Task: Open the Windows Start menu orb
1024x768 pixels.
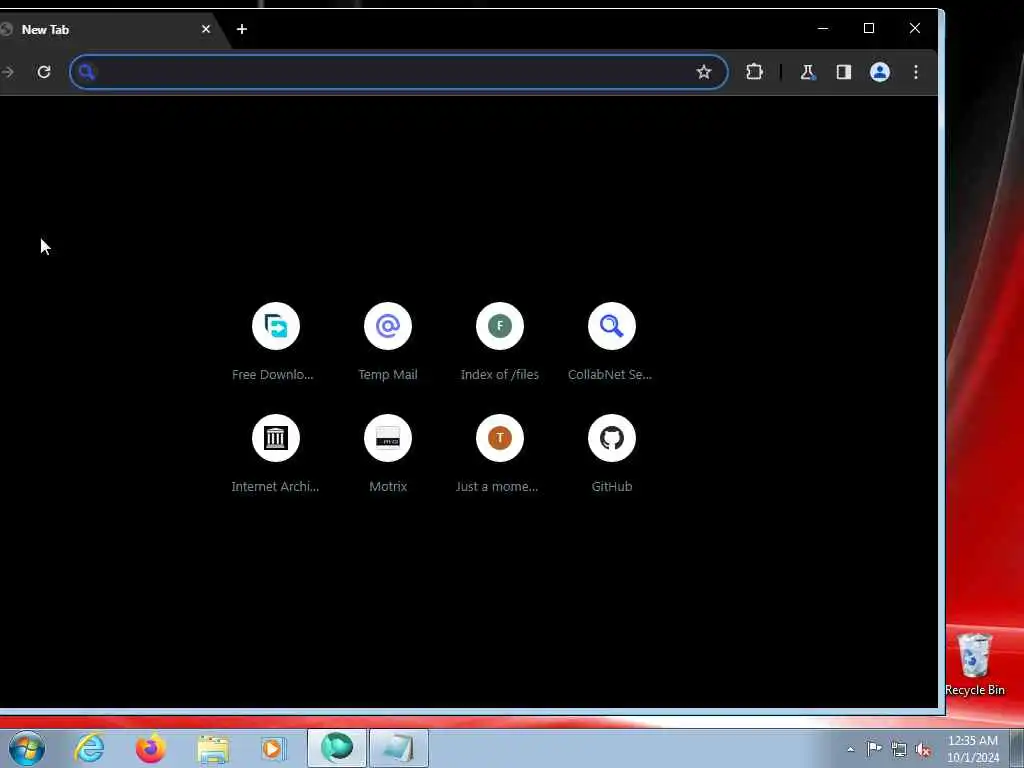Action: pyautogui.click(x=27, y=748)
